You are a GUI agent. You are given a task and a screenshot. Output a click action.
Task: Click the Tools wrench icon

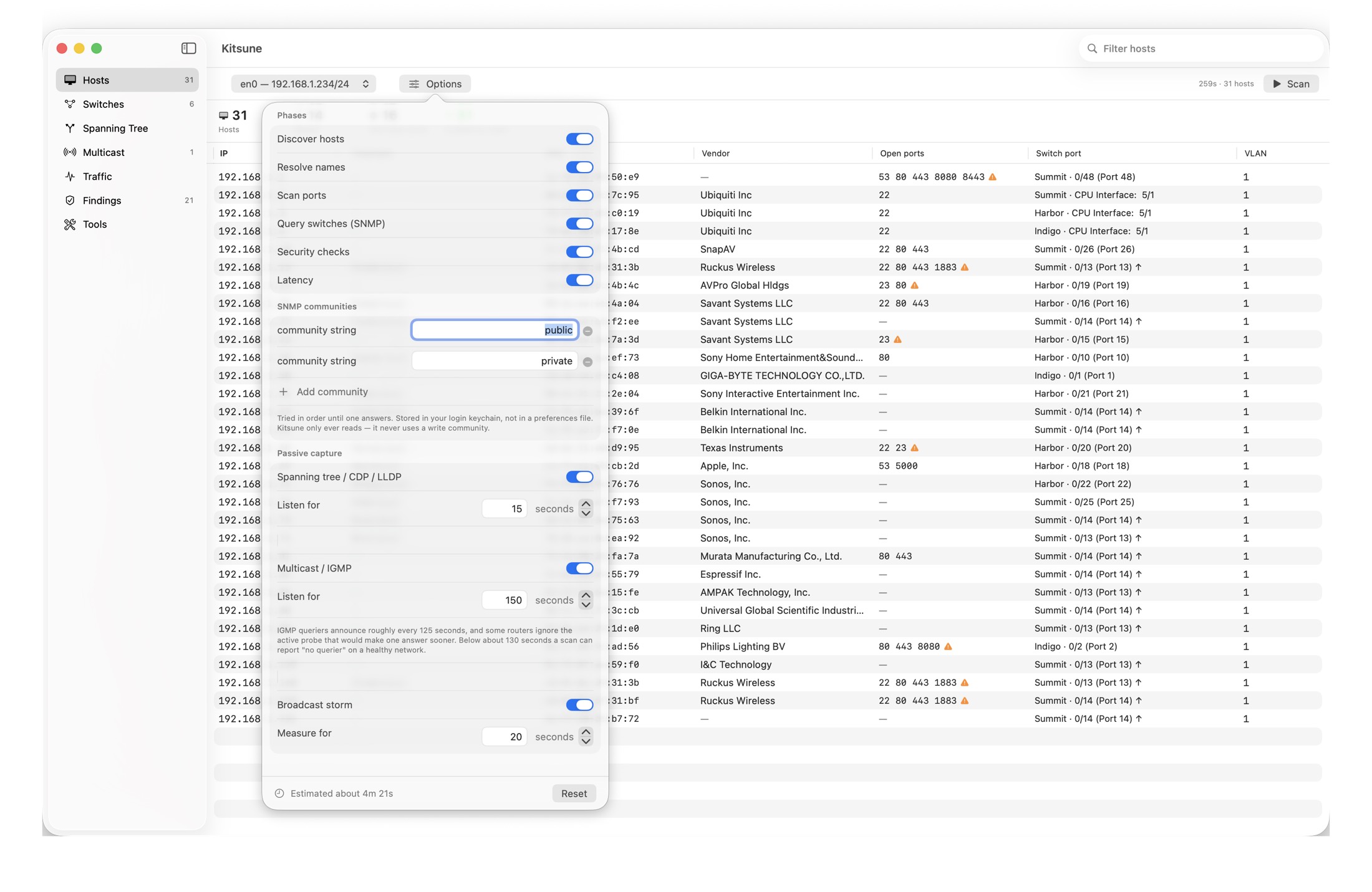coord(70,224)
